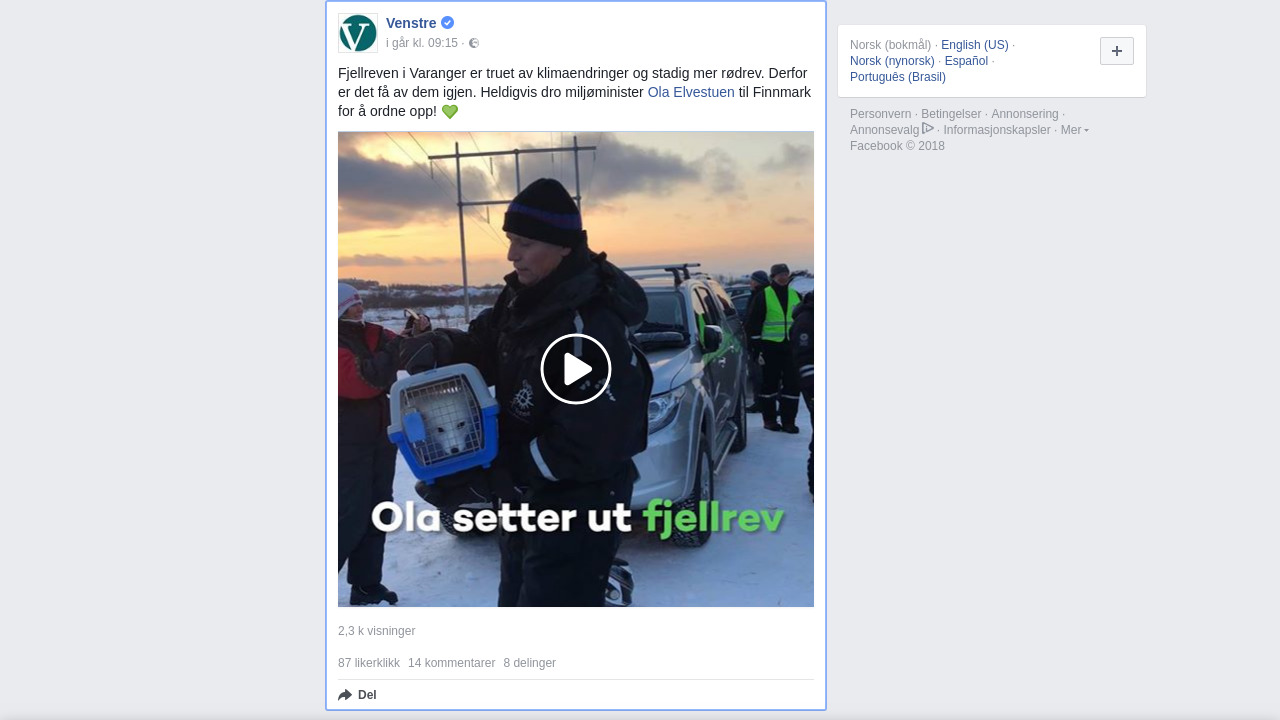Open Personvern privacy footer link

click(881, 114)
